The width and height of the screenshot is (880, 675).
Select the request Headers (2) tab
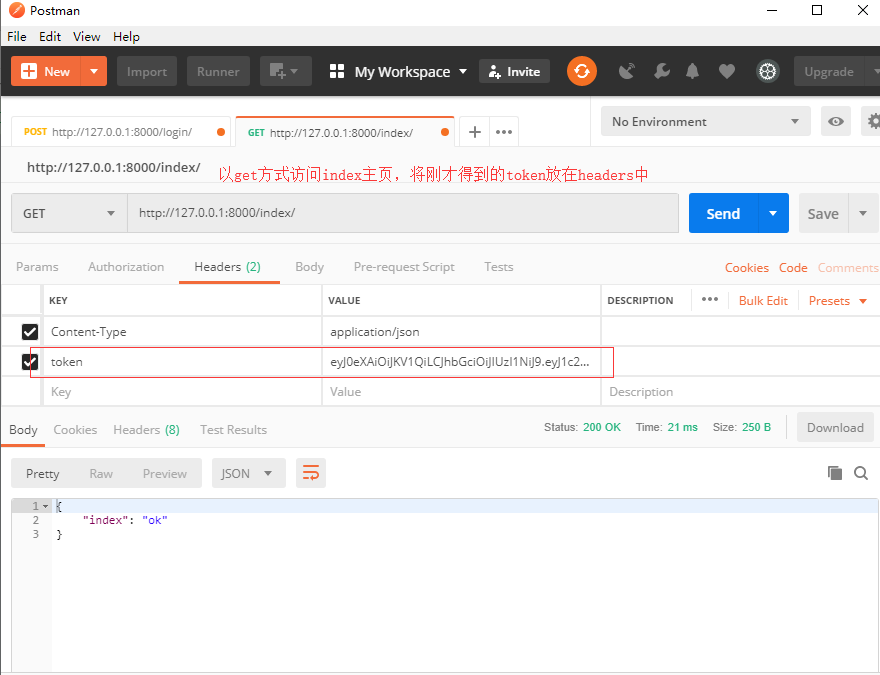[x=227, y=267]
